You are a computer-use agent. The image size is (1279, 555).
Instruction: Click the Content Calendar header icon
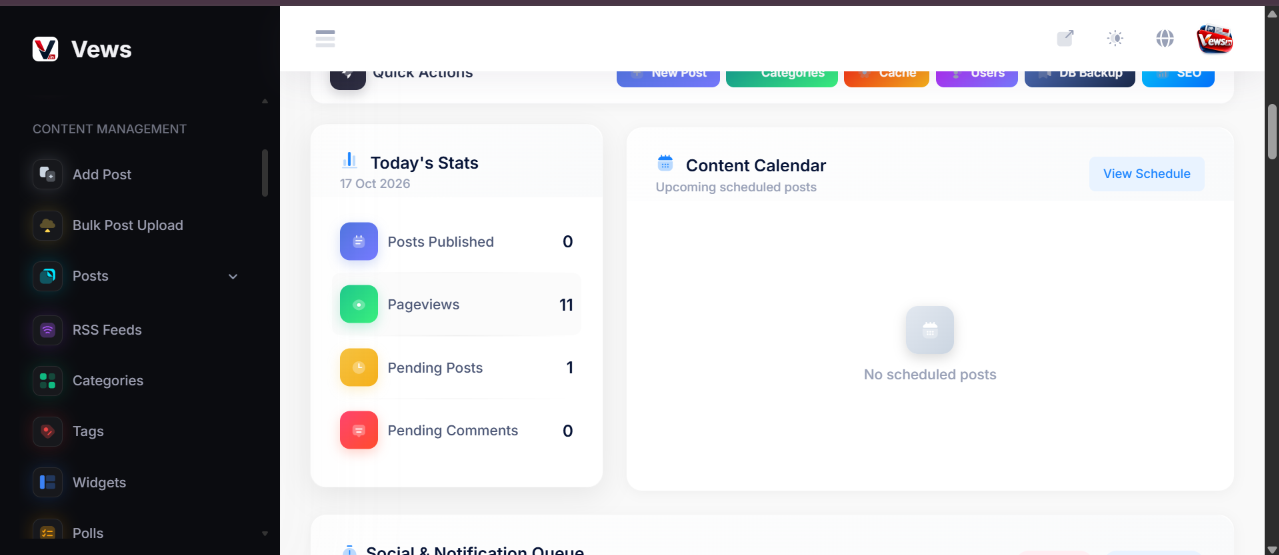pyautogui.click(x=665, y=163)
